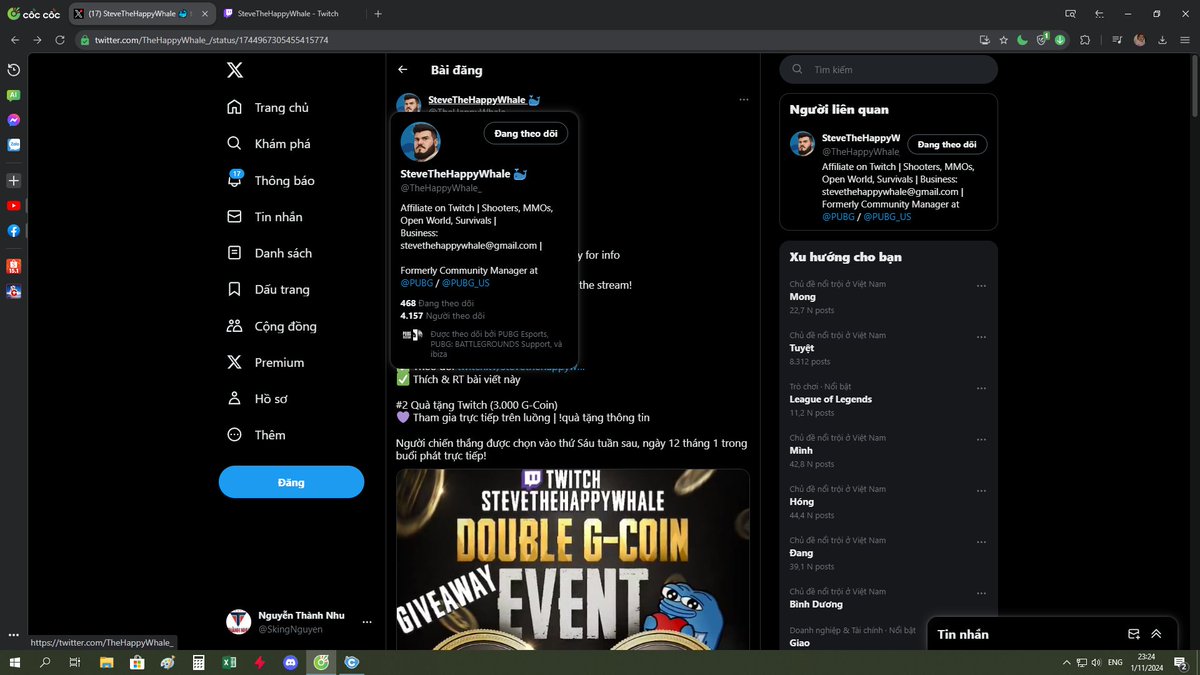Open File Explorer from the taskbar
Screen dimensions: 1200x675
106,662
